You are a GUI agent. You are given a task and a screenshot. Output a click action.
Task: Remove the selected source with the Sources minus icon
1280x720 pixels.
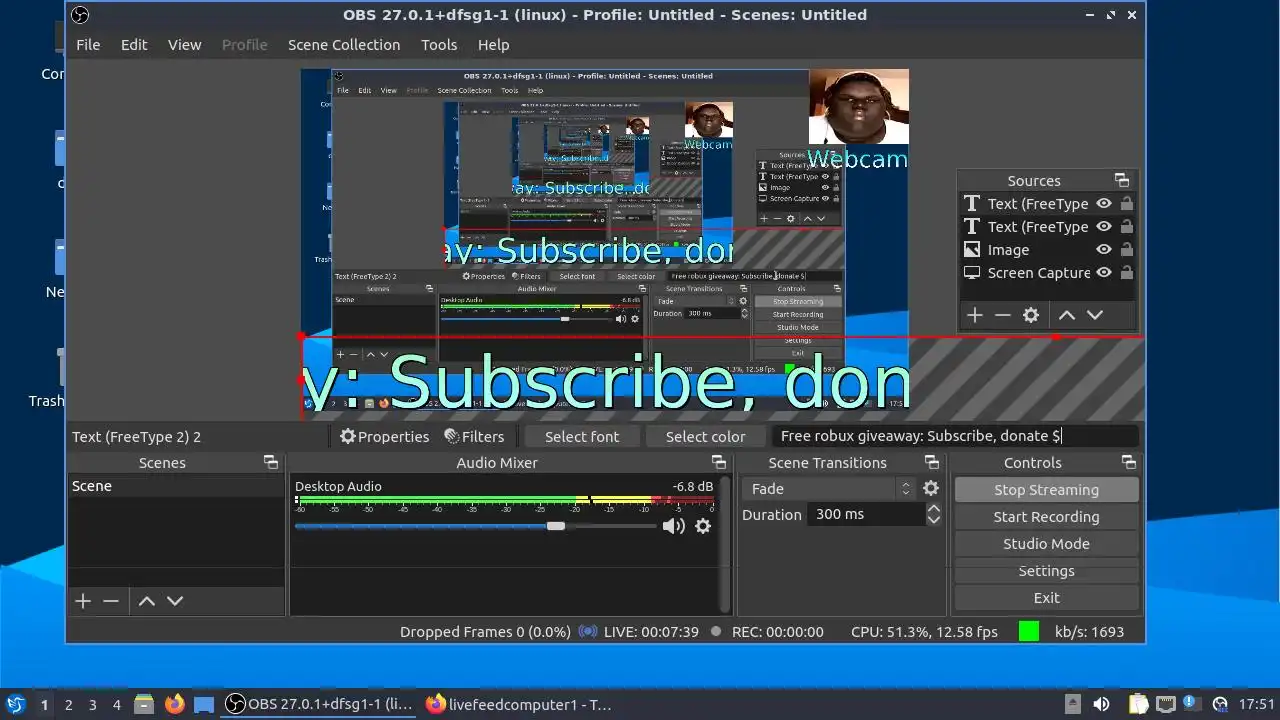tap(1003, 315)
